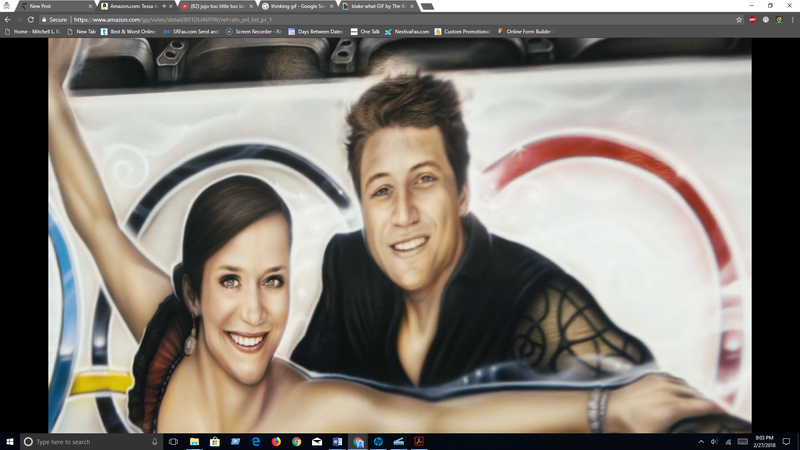This screenshot has width=800, height=450.
Task: Open the blue window app beside Microsoft Store
Action: [235, 441]
